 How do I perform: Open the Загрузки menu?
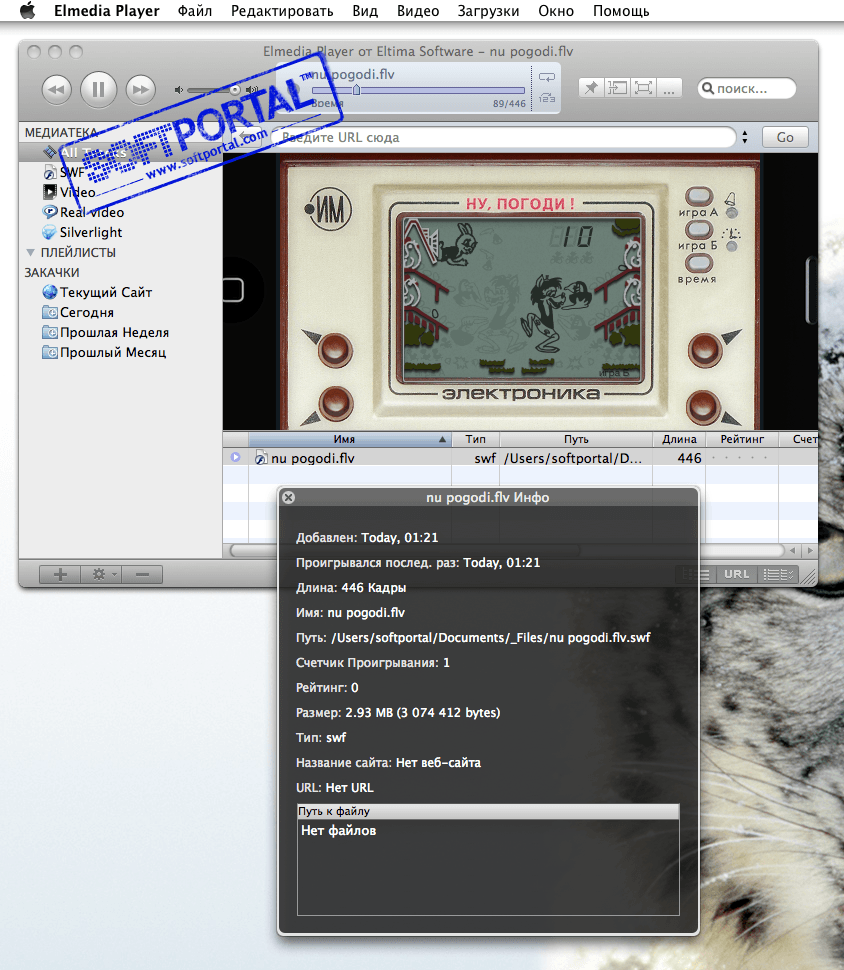click(x=488, y=11)
